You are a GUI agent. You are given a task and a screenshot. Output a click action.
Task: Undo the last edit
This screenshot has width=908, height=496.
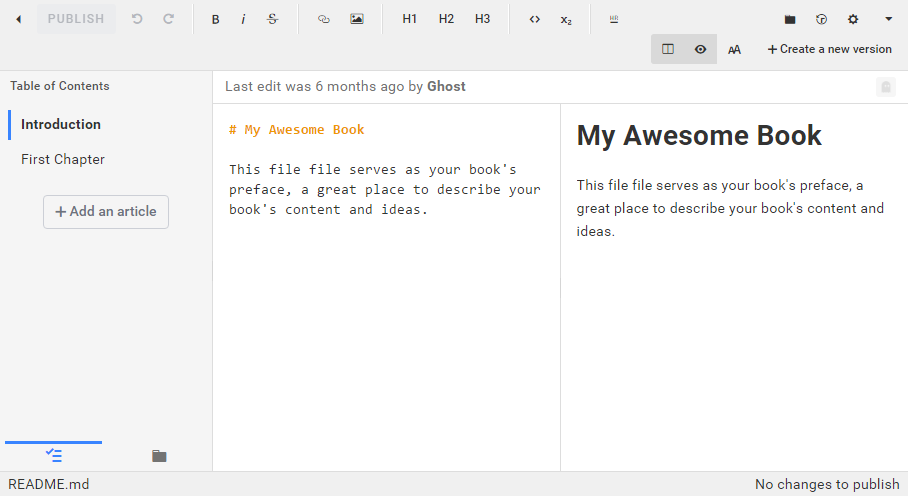click(x=137, y=19)
